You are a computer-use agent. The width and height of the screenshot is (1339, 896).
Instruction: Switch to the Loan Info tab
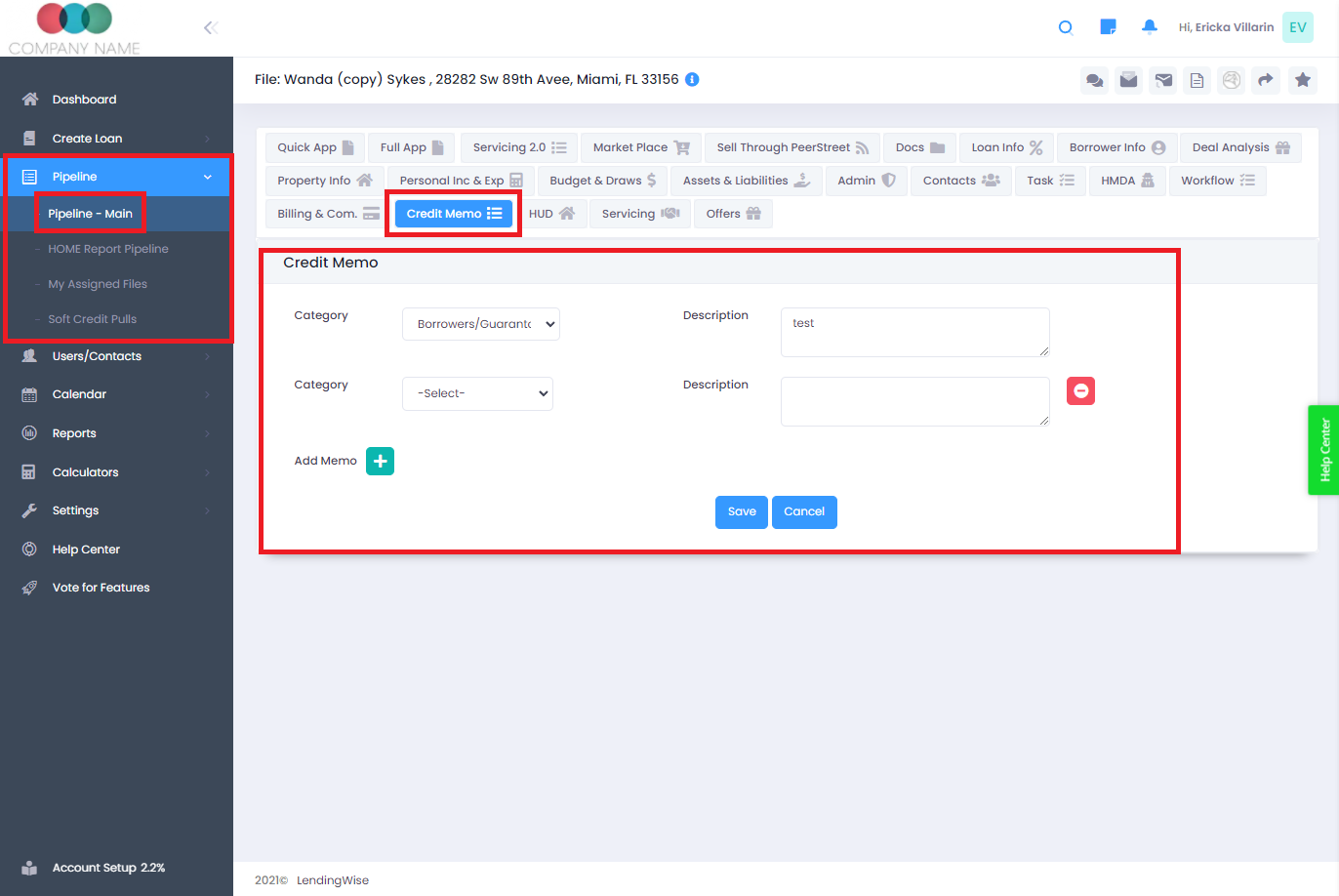coord(1006,147)
